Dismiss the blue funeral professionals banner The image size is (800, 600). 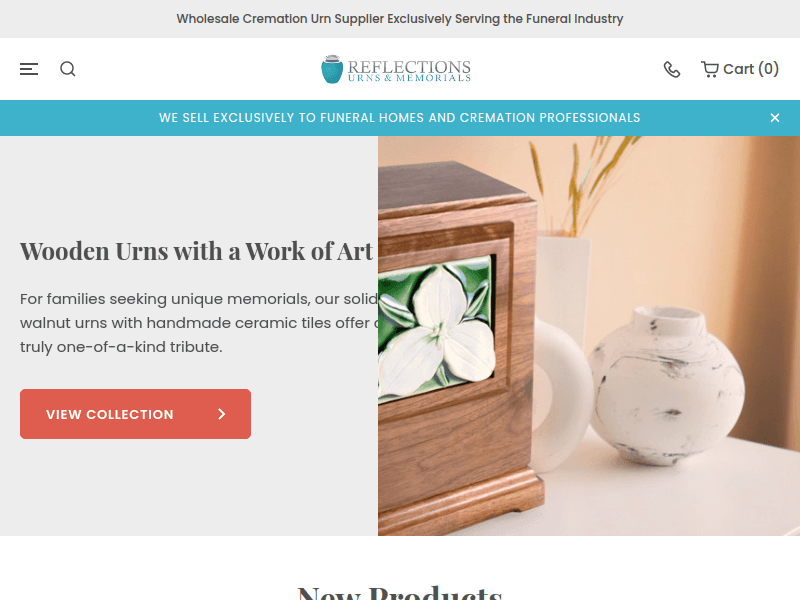point(774,118)
